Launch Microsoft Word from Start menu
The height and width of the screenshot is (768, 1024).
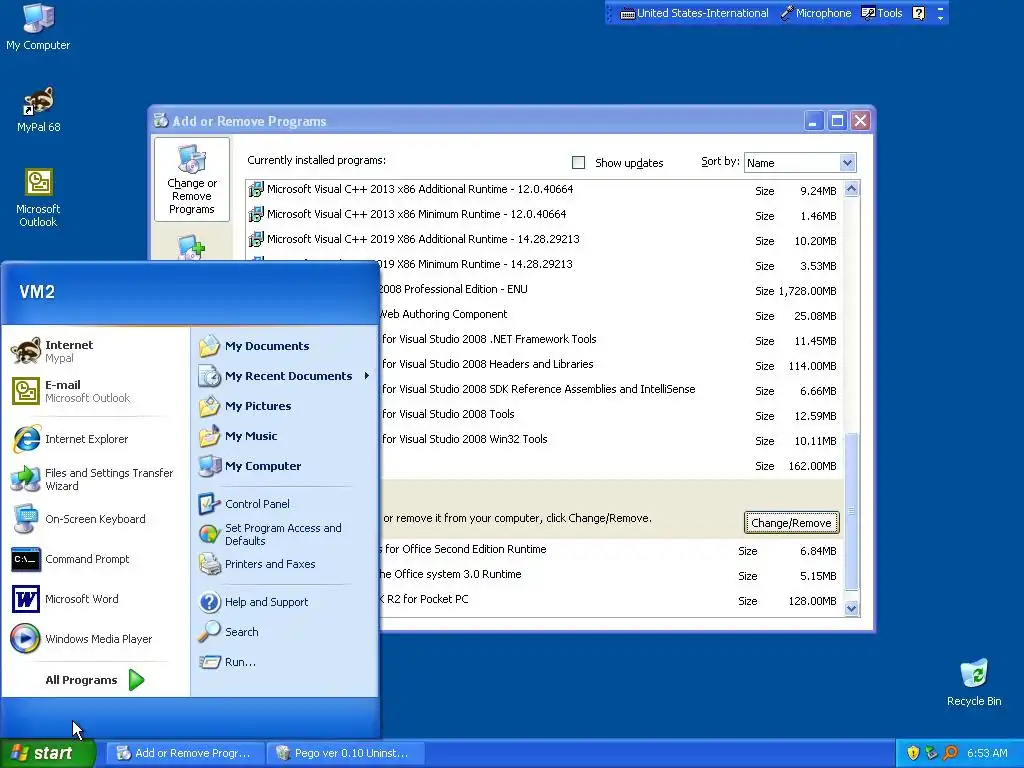point(95,599)
